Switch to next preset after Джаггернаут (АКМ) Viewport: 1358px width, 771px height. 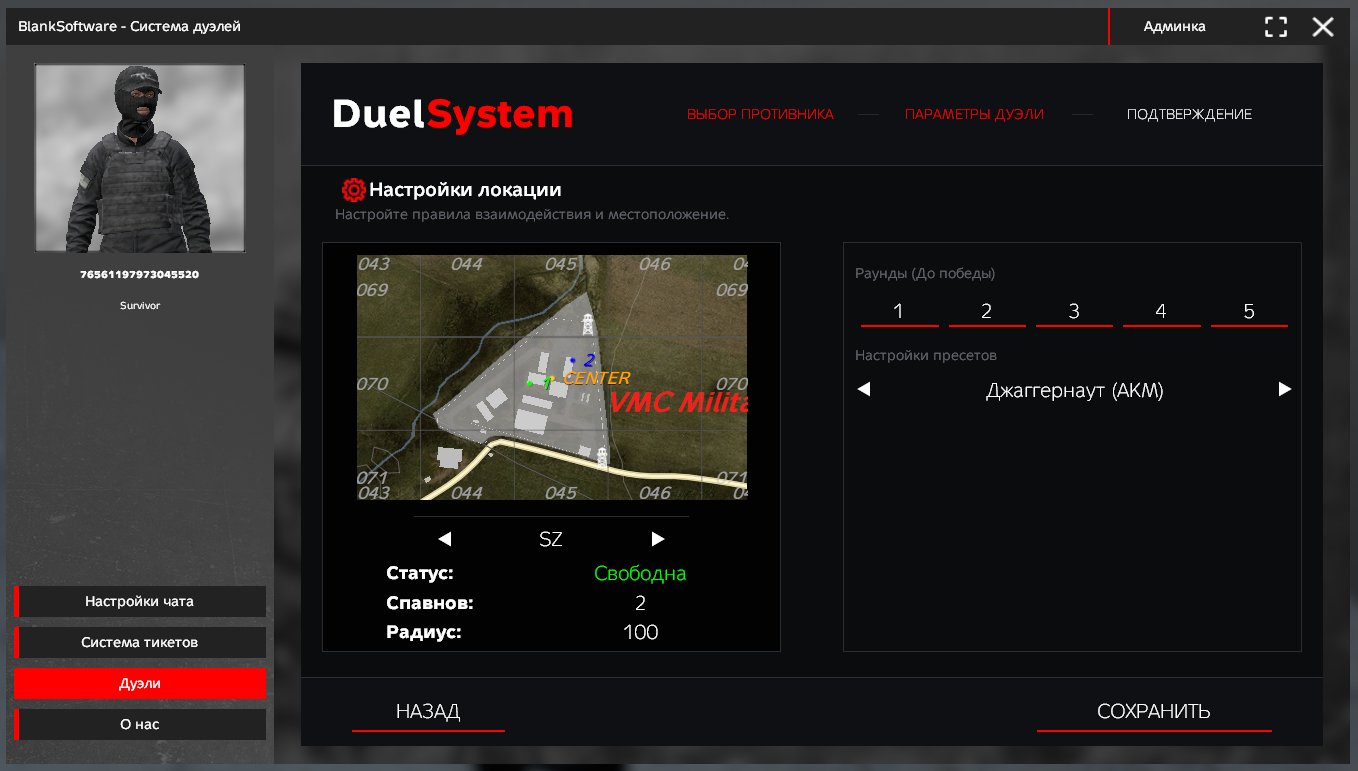coord(1285,389)
